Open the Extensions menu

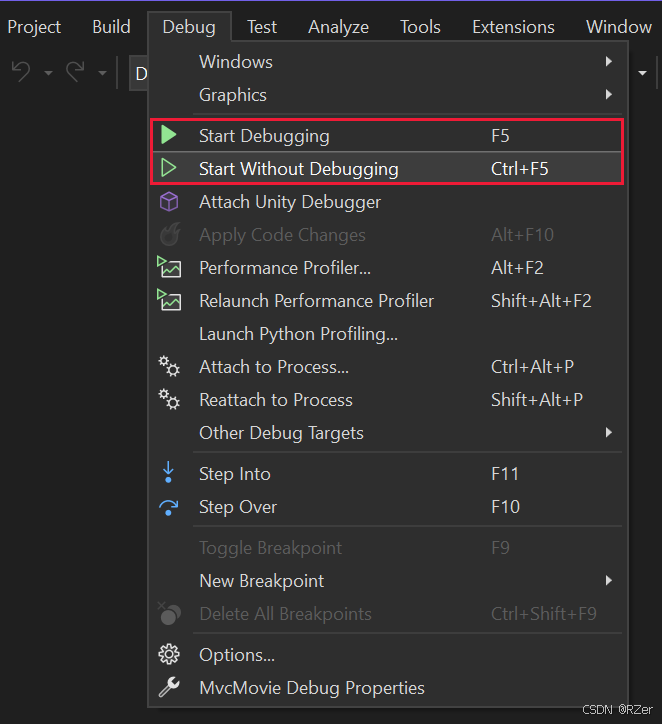pyautogui.click(x=513, y=27)
